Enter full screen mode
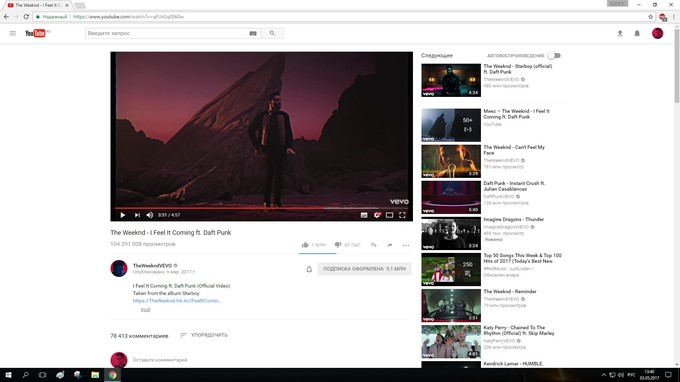This screenshot has width=680, height=382. [x=402, y=215]
